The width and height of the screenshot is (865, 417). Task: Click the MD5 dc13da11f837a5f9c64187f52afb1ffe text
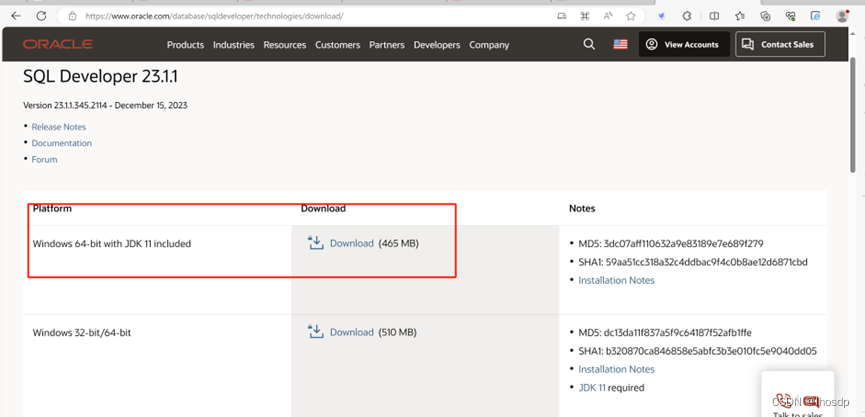[665, 333]
